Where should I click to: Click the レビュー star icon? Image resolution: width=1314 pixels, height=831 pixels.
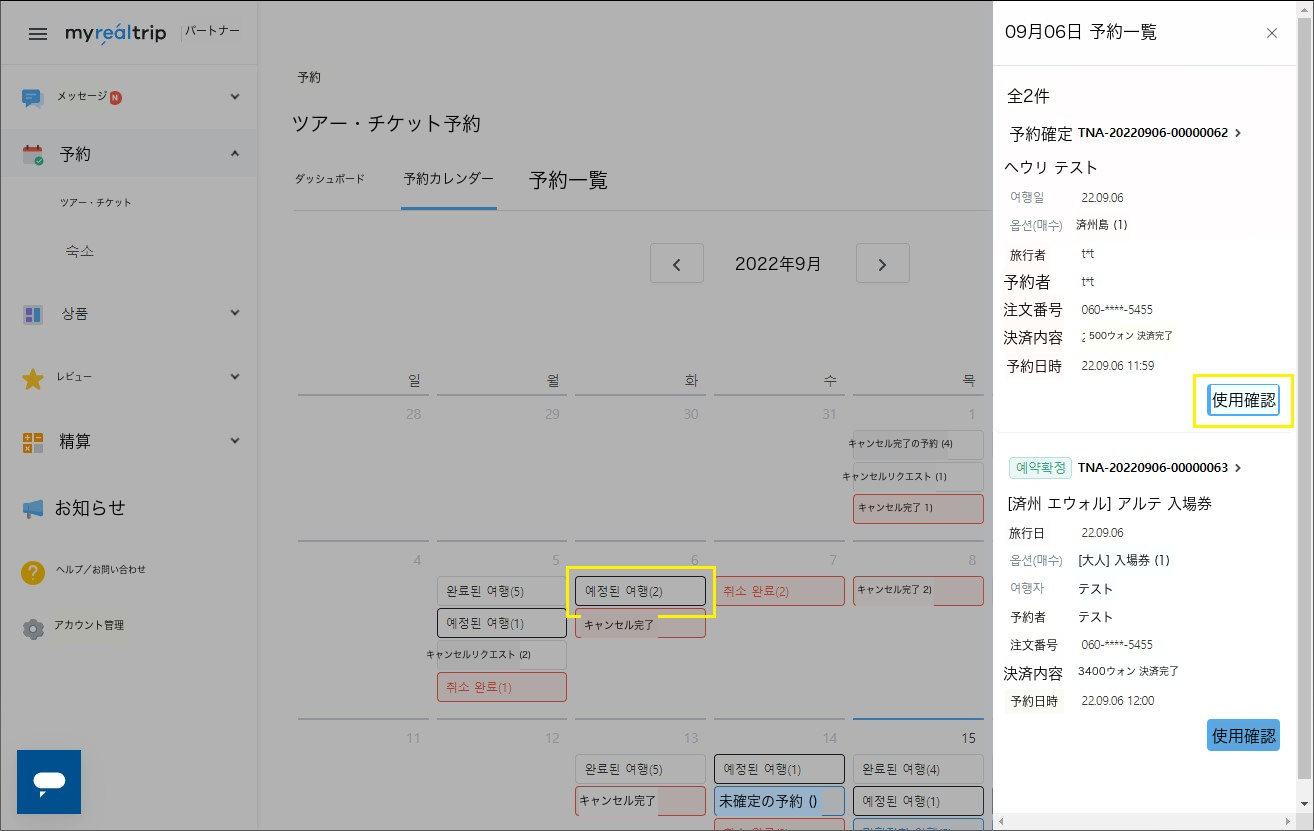pyautogui.click(x=33, y=378)
